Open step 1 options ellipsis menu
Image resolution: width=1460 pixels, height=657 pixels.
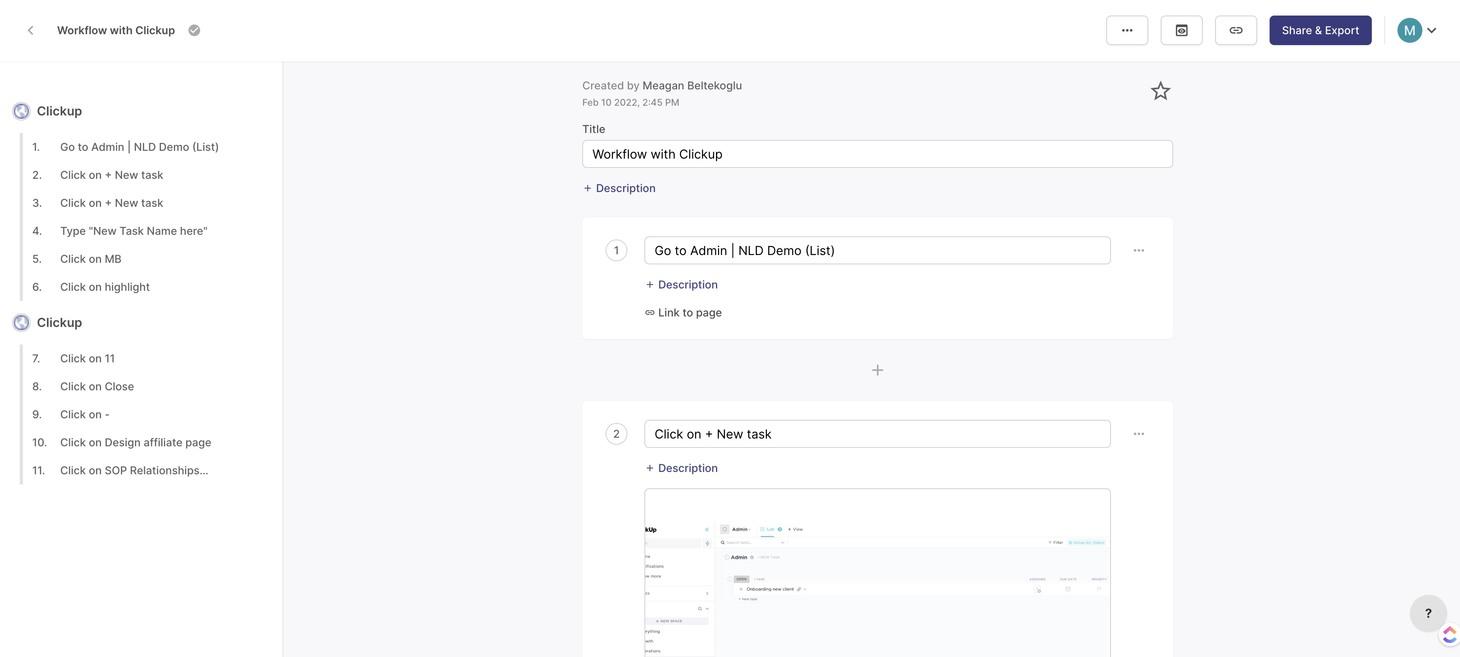pos(1138,251)
